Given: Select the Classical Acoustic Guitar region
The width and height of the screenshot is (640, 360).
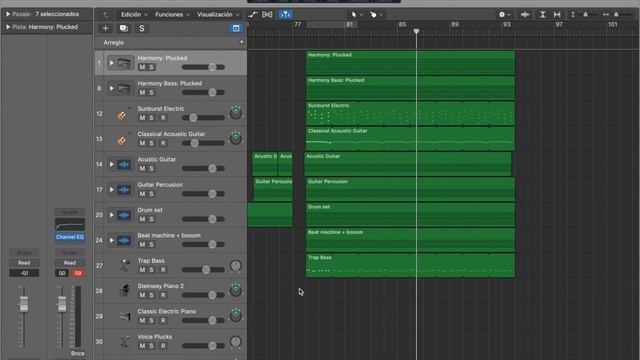Looking at the screenshot, I should (x=410, y=139).
